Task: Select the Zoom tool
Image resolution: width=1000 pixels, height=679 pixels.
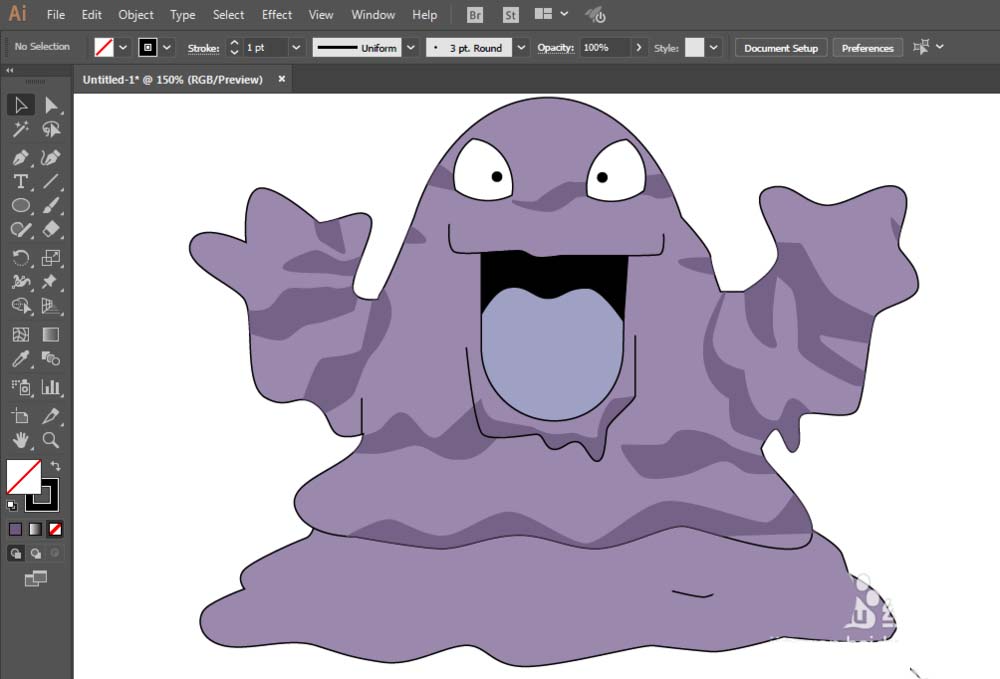Action: pos(51,439)
